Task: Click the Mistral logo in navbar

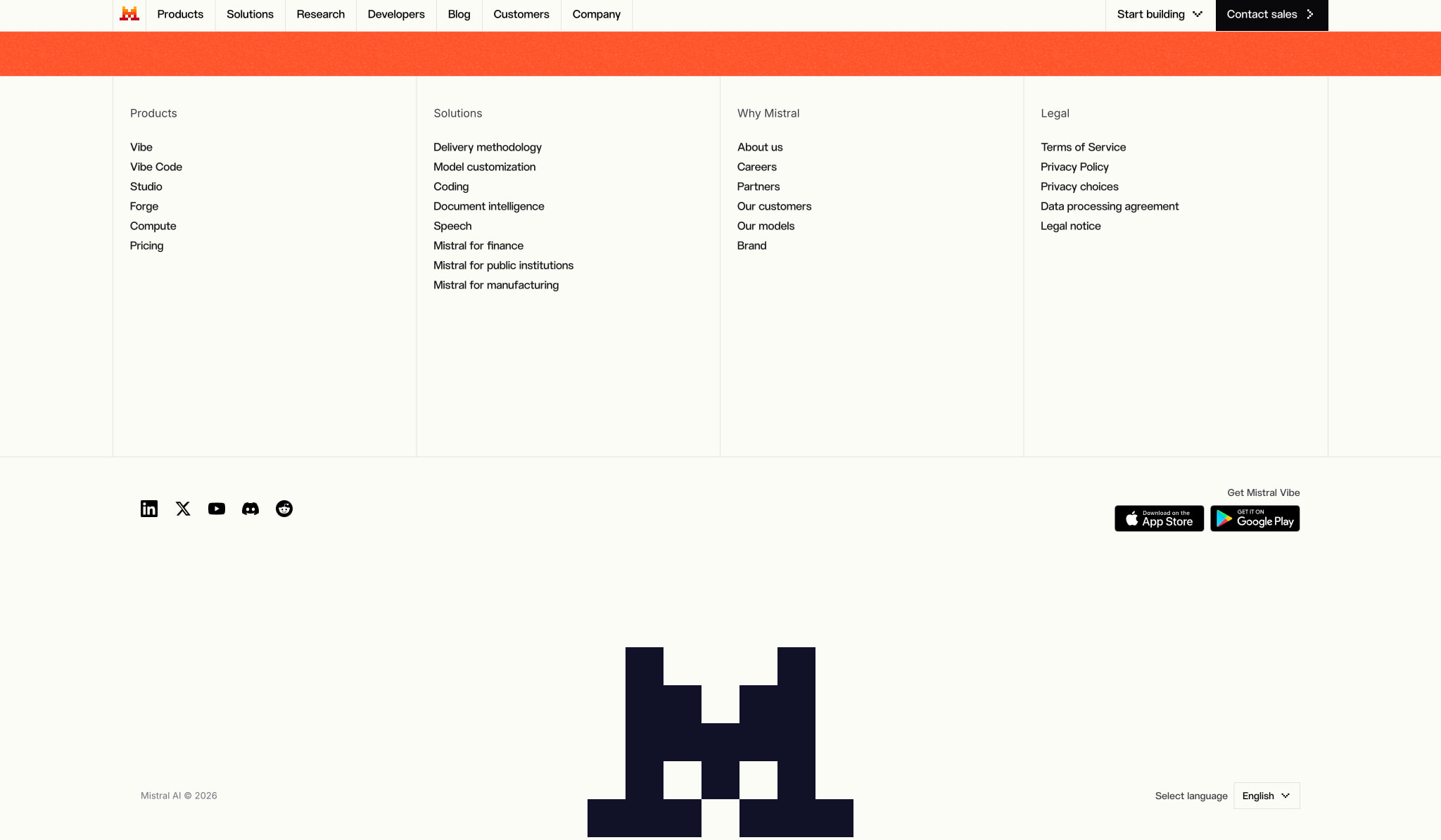Action: coord(129,14)
